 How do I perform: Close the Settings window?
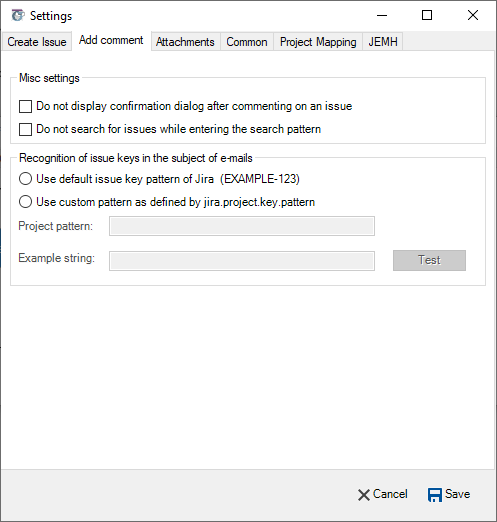point(473,15)
